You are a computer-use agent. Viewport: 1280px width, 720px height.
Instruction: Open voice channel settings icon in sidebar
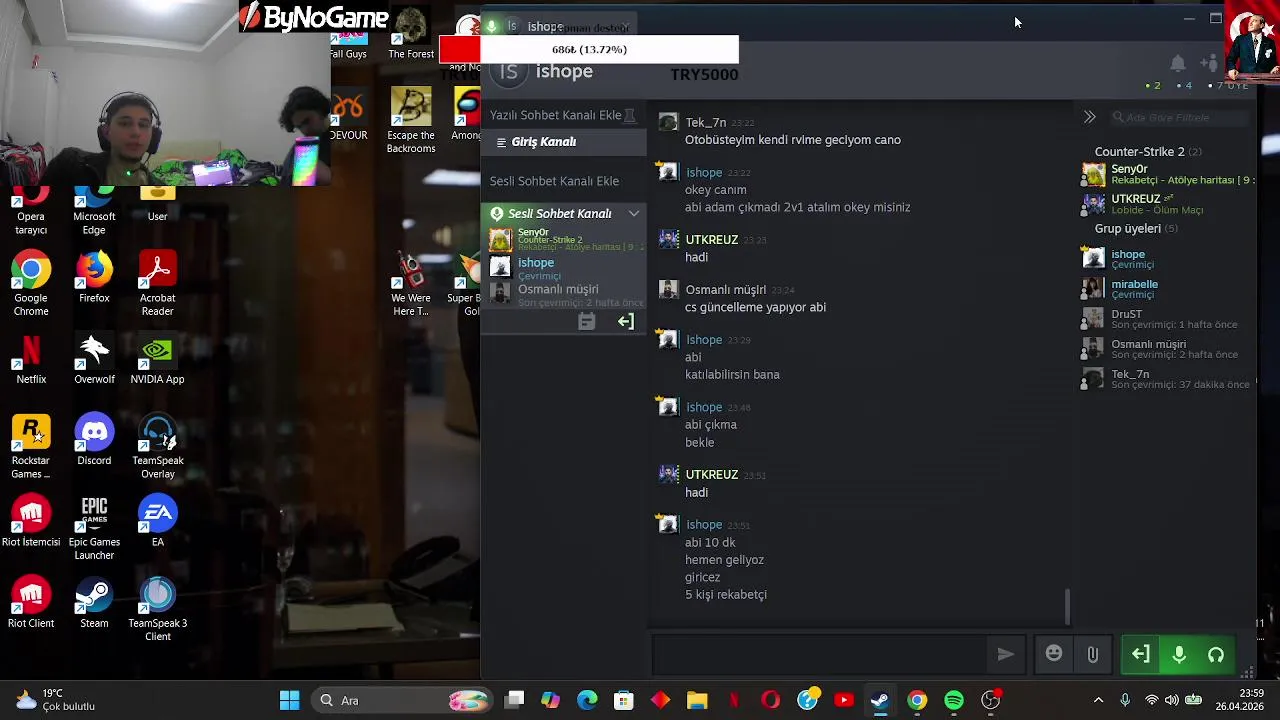click(587, 321)
